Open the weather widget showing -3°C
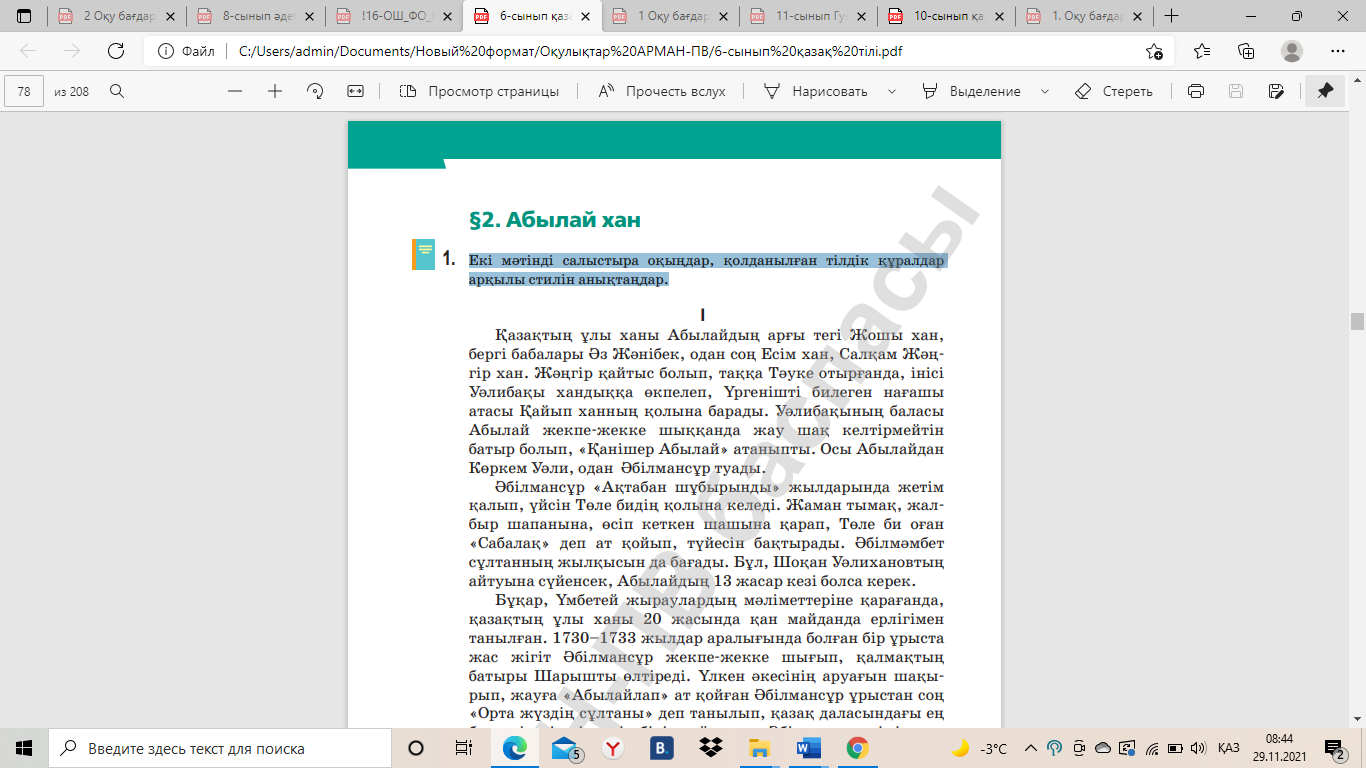The height and width of the screenshot is (768, 1366). tap(980, 748)
